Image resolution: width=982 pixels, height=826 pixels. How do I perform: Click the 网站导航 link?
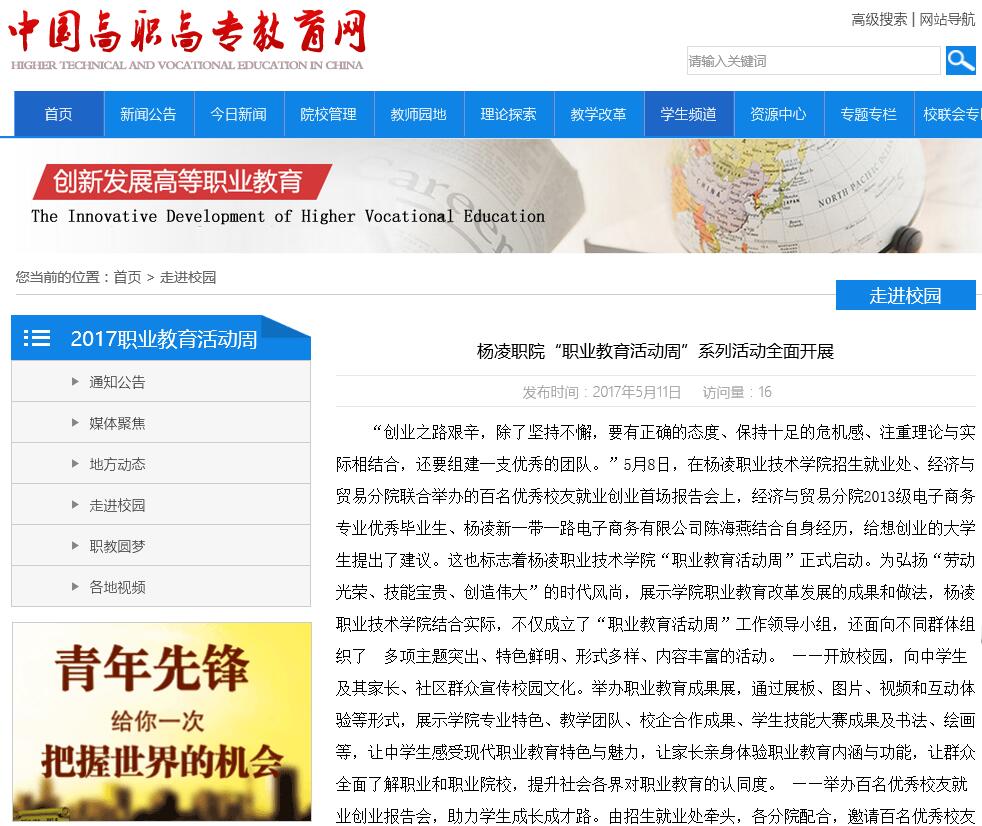[947, 19]
